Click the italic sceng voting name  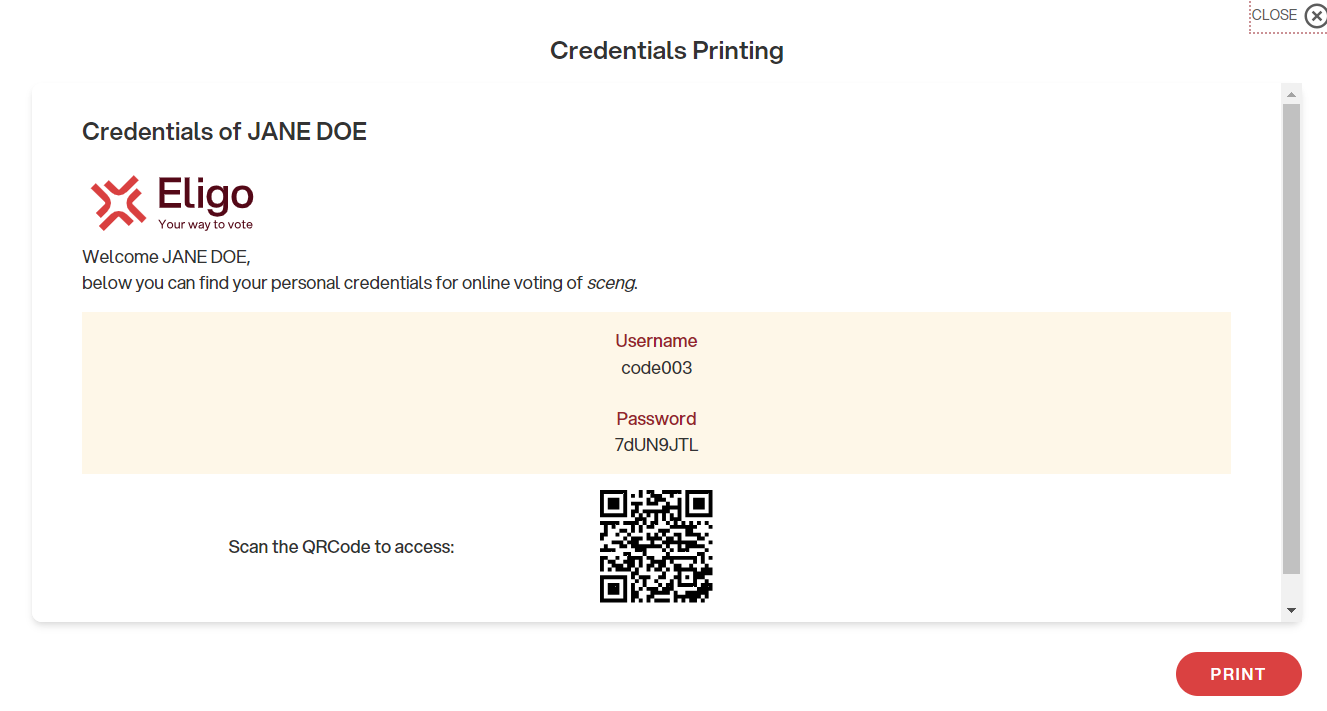tap(612, 283)
